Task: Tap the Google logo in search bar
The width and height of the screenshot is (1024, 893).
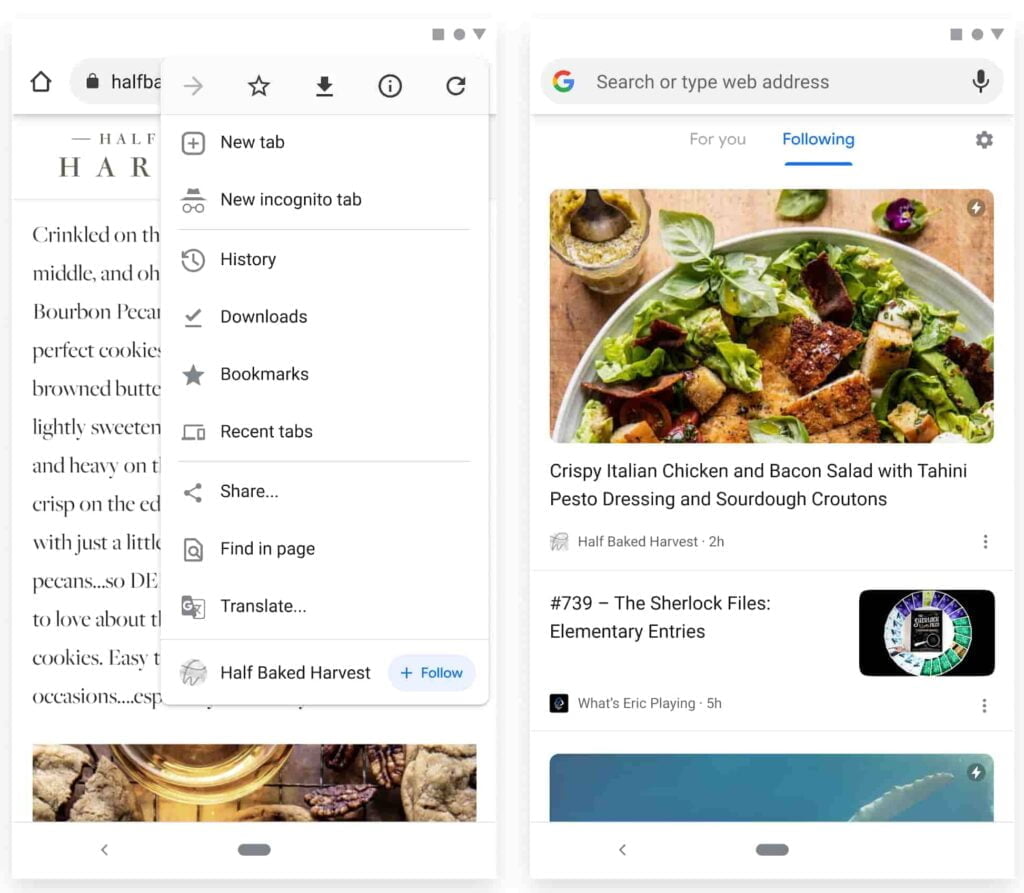Action: [x=564, y=82]
